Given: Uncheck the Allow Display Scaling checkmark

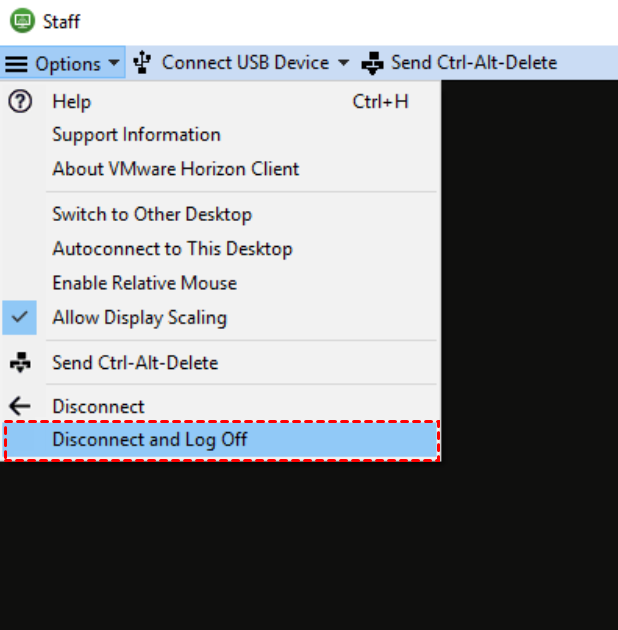Looking at the screenshot, I should 21,318.
